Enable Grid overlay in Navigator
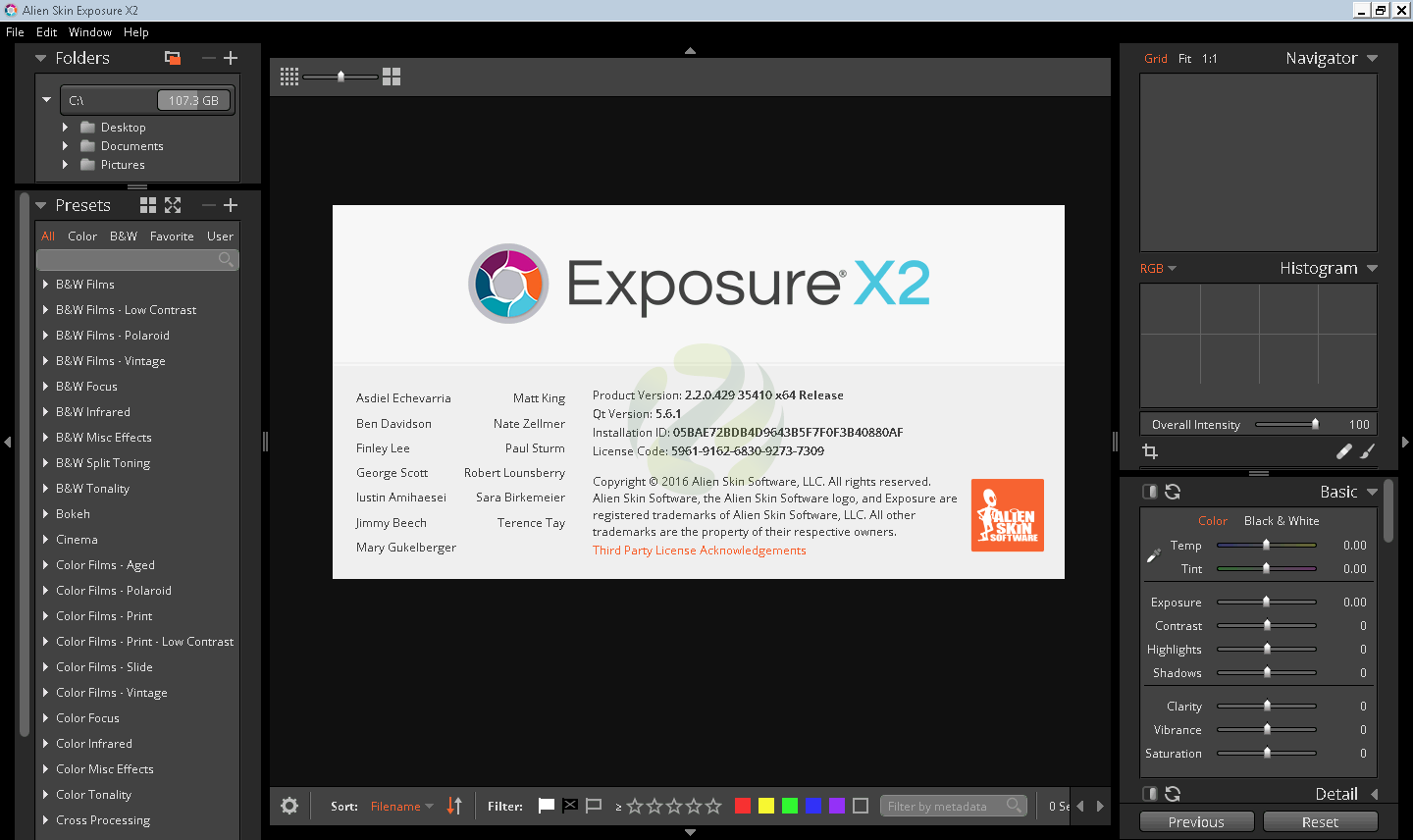The image size is (1413, 840). click(1156, 59)
